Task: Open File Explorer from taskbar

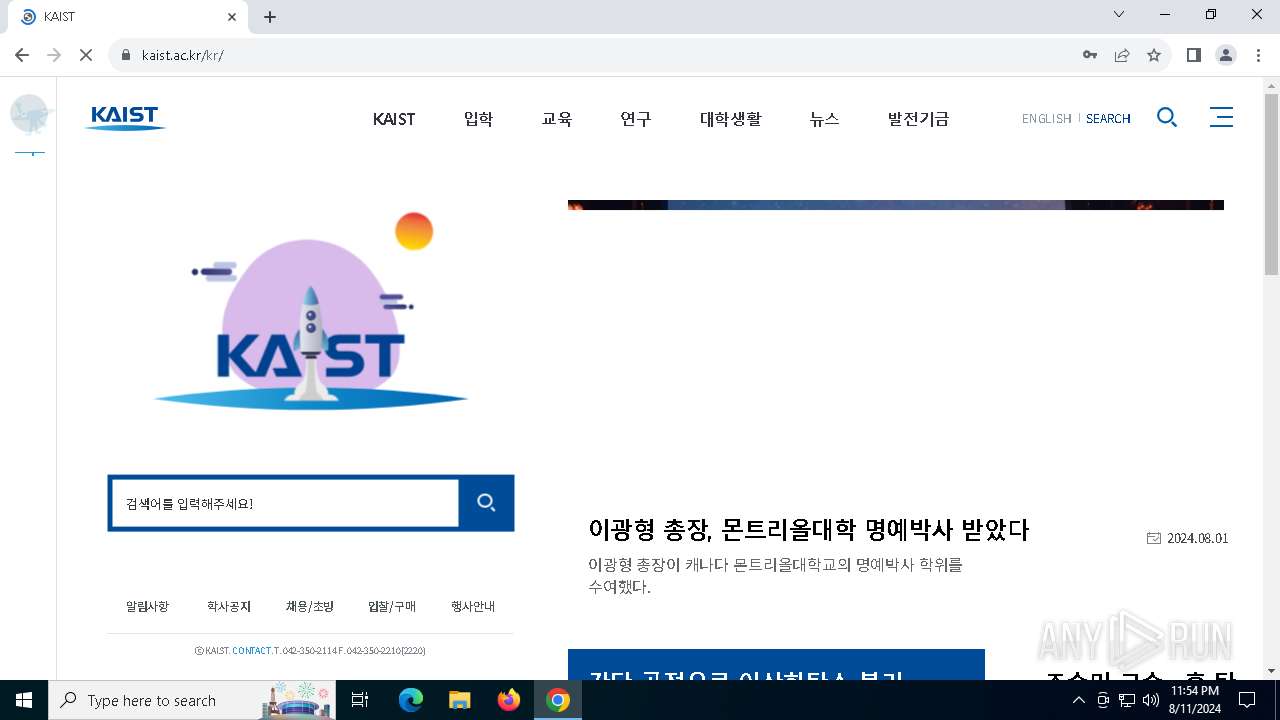Action: (x=459, y=700)
